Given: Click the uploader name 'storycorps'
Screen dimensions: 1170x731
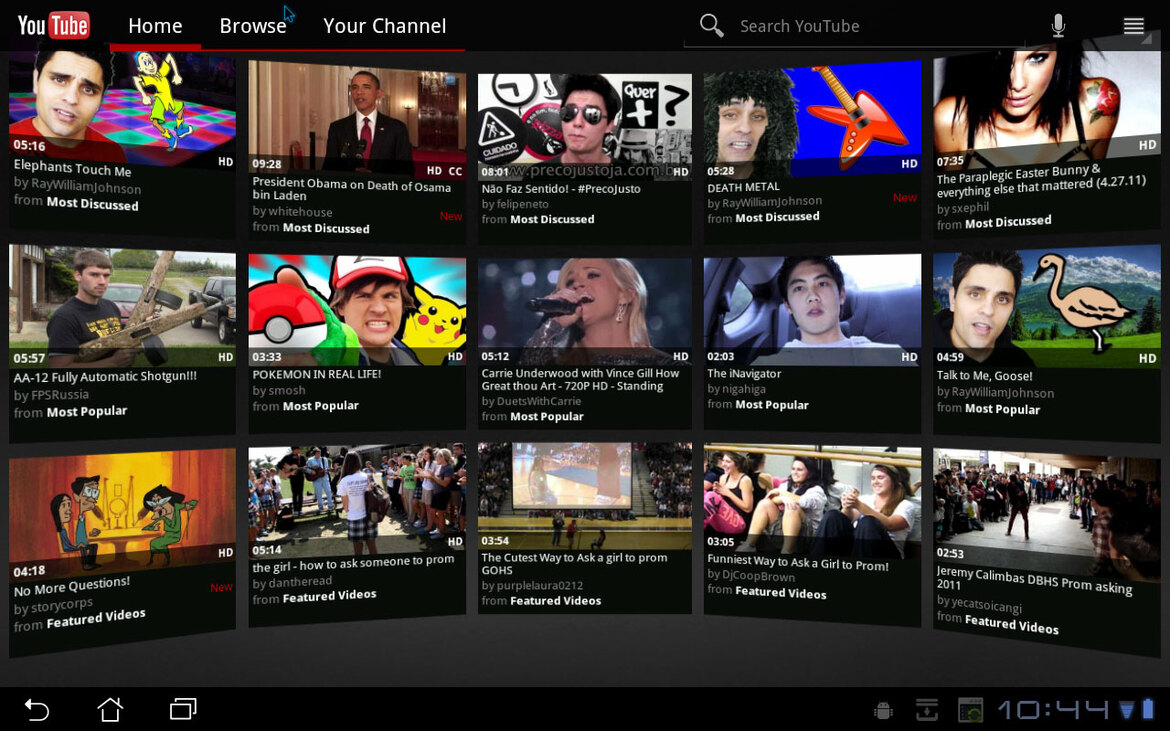Looking at the screenshot, I should tap(62, 604).
